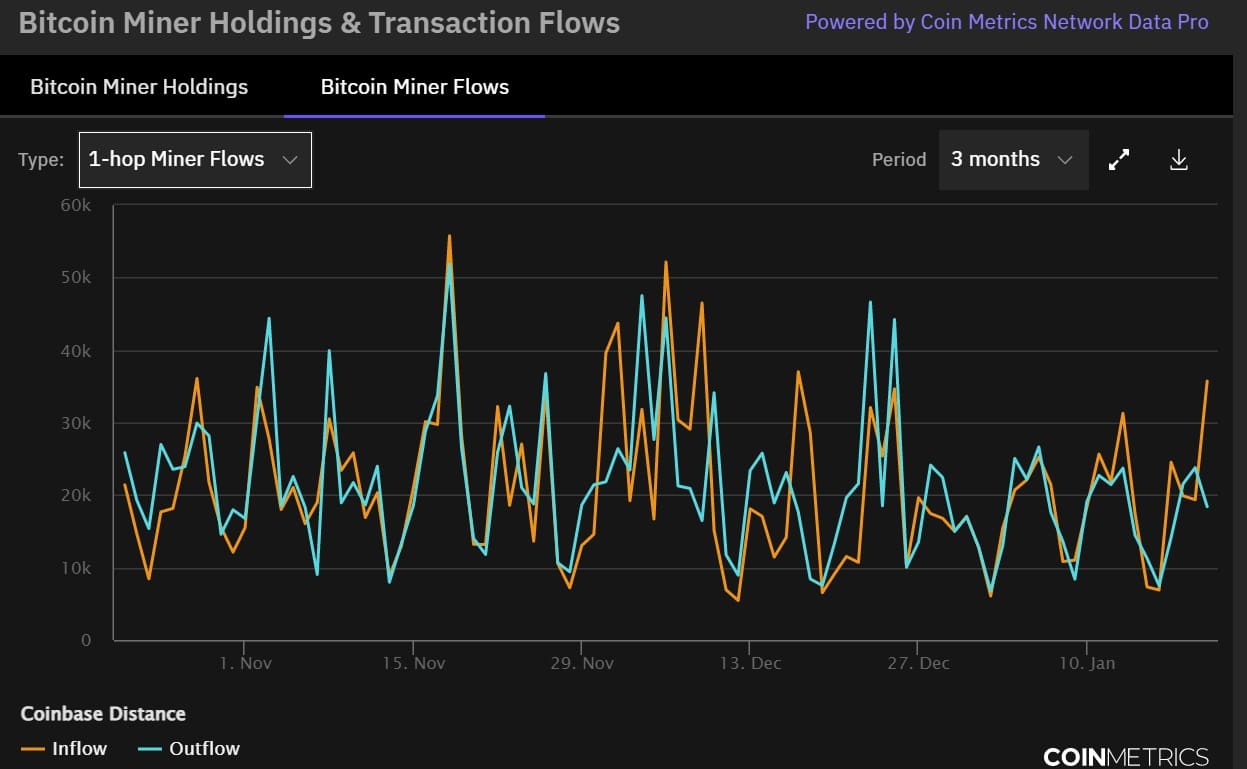Toggle the Inflow series visibility
This screenshot has width=1247, height=769.
(x=79, y=748)
